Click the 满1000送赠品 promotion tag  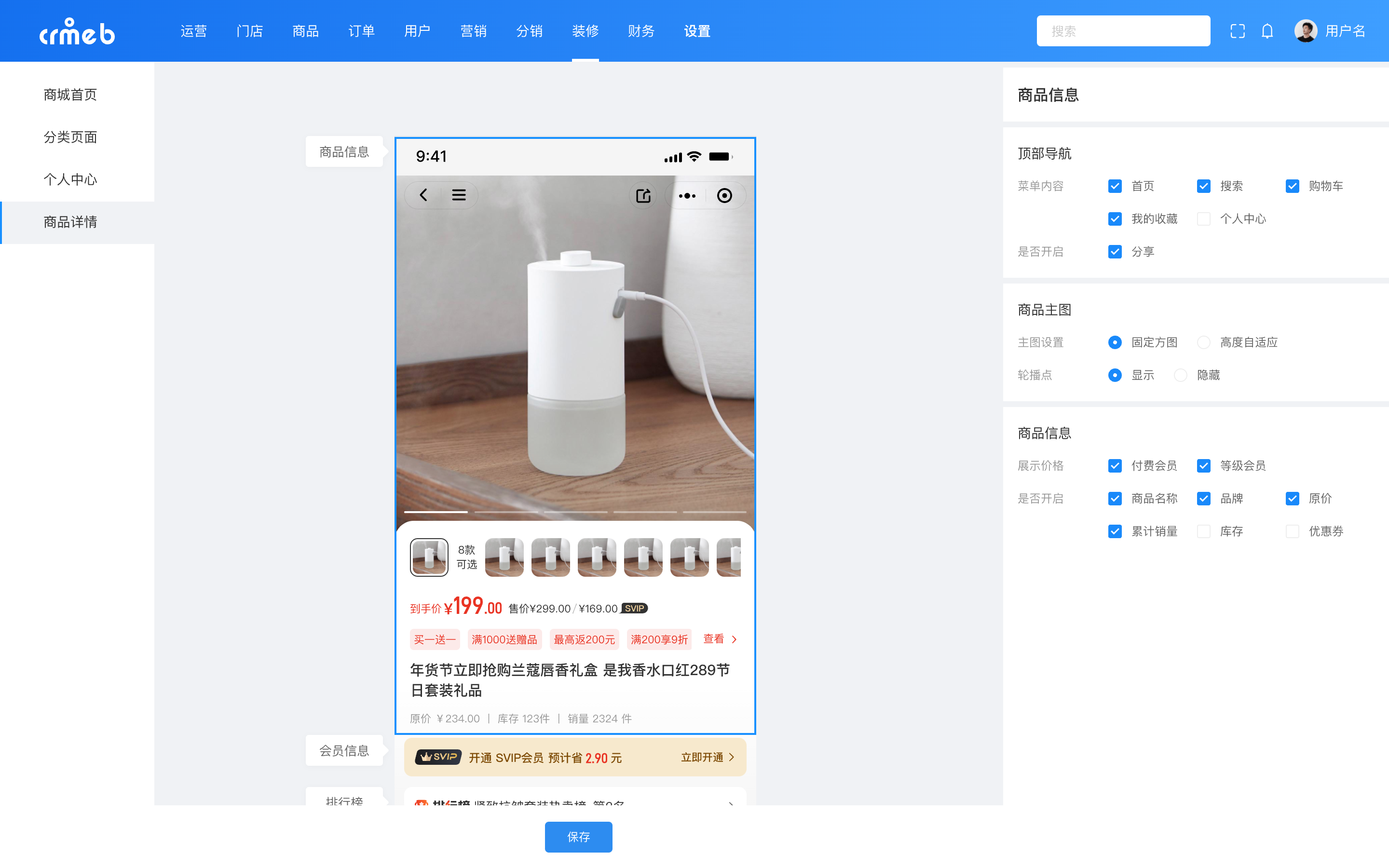[504, 639]
